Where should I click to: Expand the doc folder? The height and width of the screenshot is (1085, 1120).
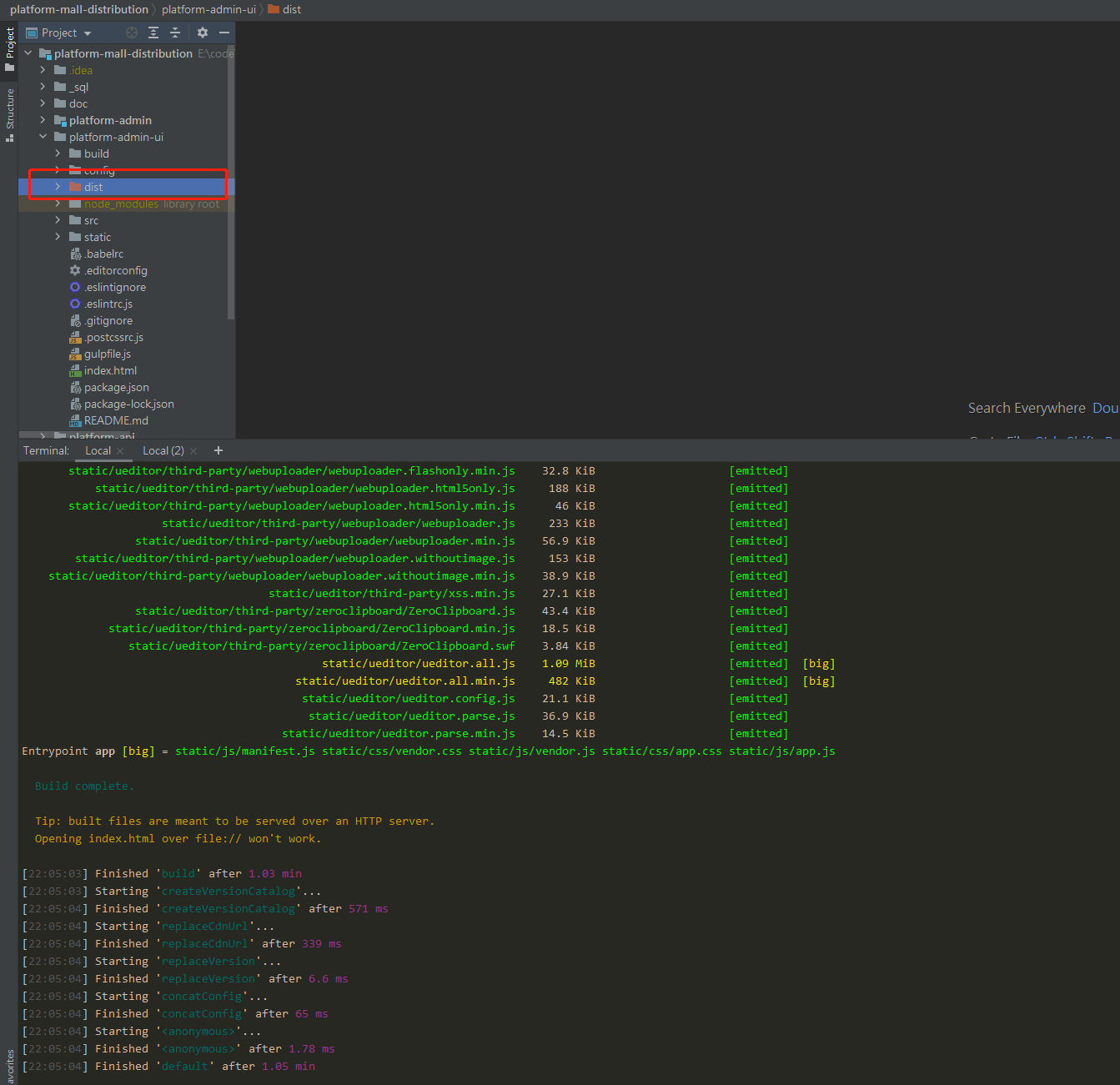click(x=43, y=103)
